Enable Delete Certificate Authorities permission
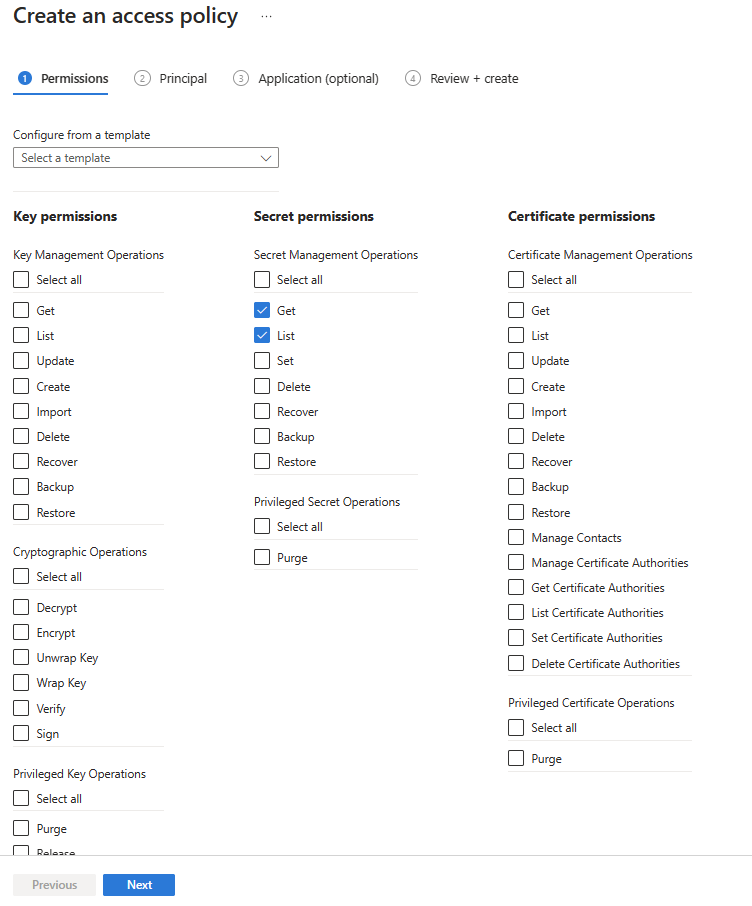This screenshot has height=906, width=752. coord(515,663)
